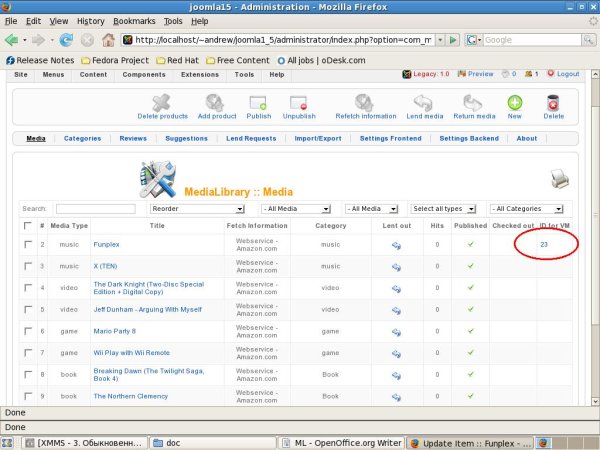Click the Publish toolbar icon
600x450 pixels.
pyautogui.click(x=258, y=103)
